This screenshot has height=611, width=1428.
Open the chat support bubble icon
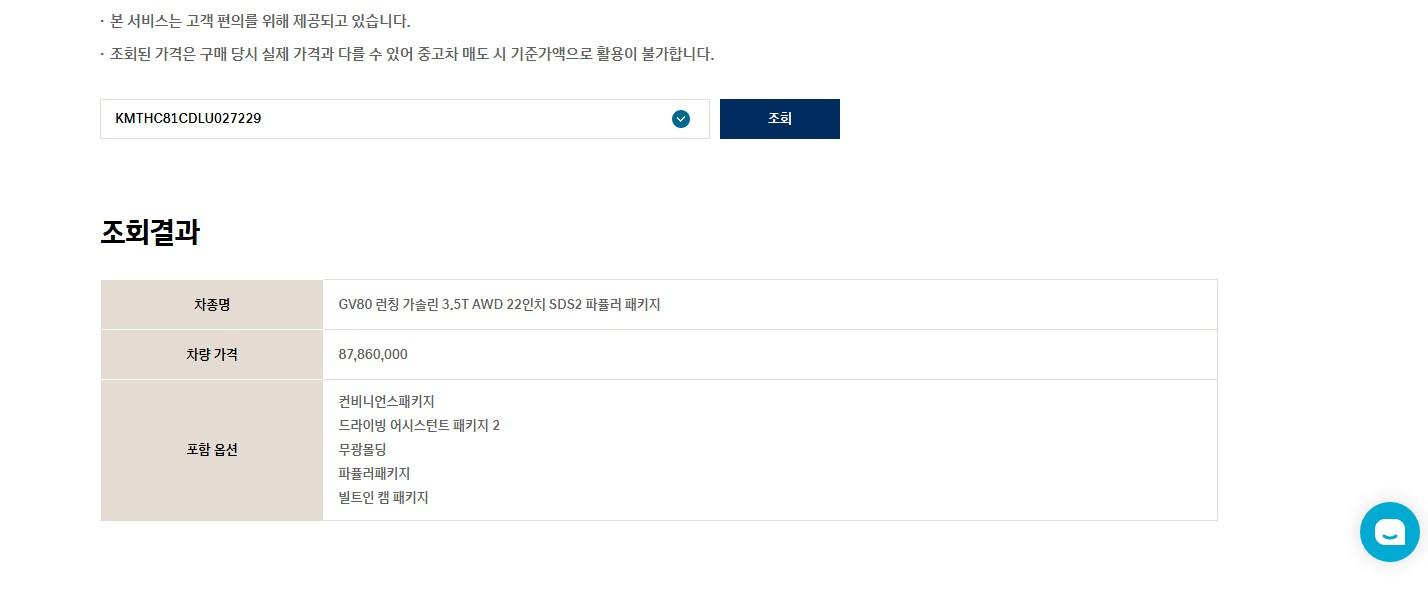pyautogui.click(x=1389, y=532)
